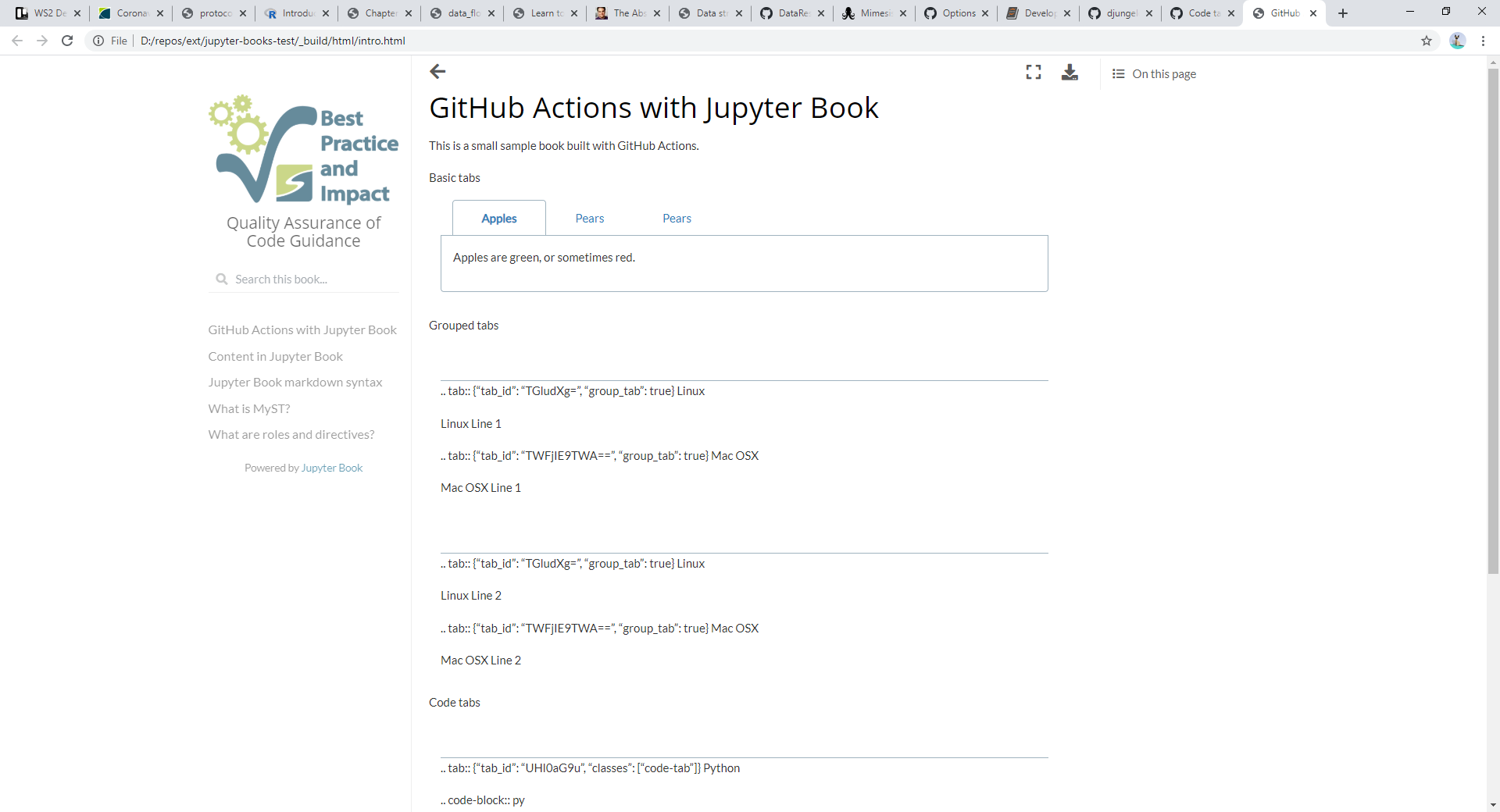
Task: Click the page scrollbar thumb
Action: point(1493,321)
